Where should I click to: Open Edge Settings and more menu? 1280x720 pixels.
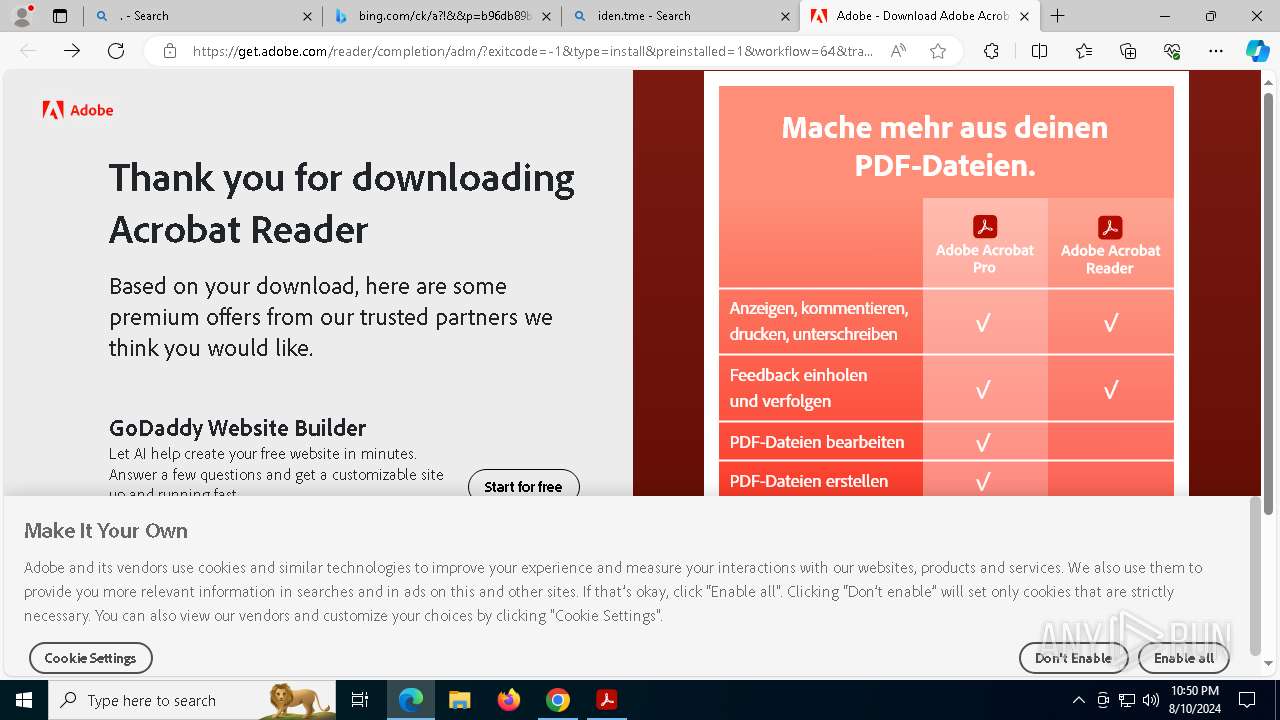click(x=1216, y=51)
